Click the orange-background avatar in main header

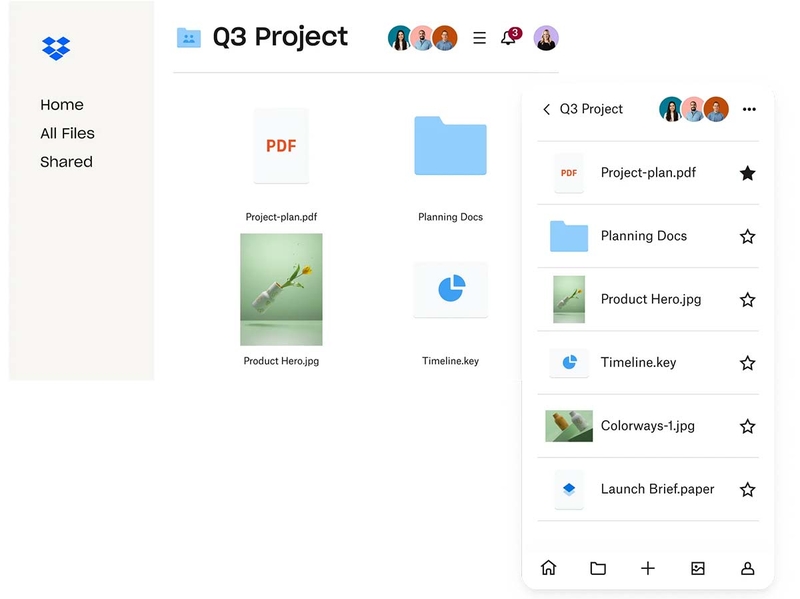point(445,38)
